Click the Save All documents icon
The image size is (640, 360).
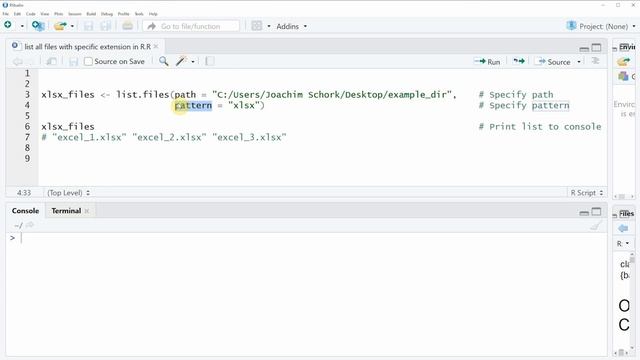coord(106,26)
